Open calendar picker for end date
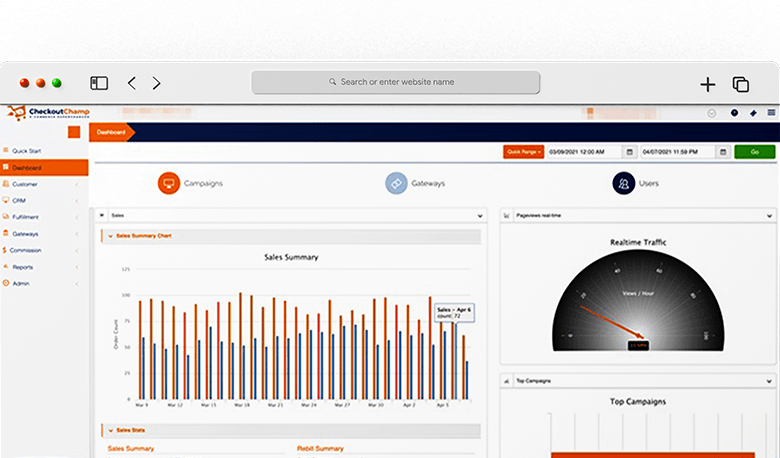Image resolution: width=780 pixels, height=458 pixels. pyautogui.click(x=722, y=152)
